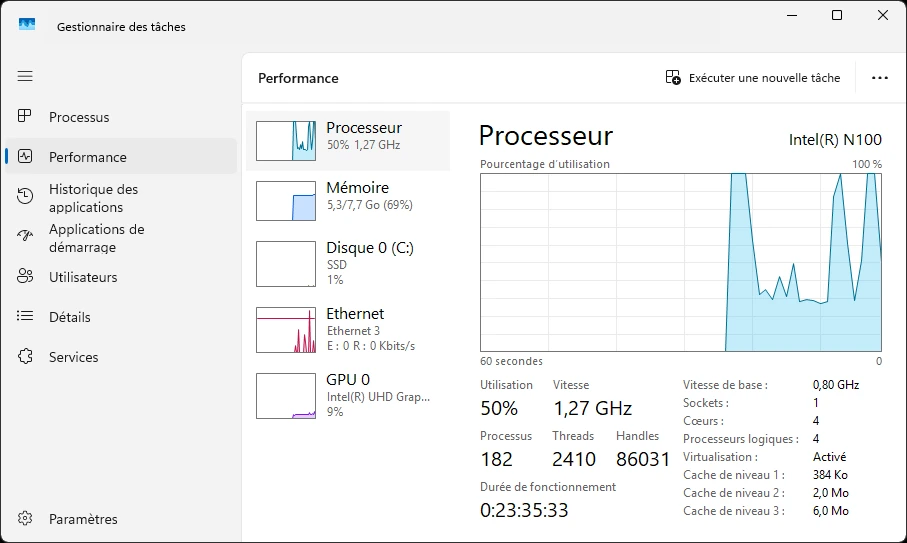Select the Performance sidebar item
The image size is (907, 543).
121,156
